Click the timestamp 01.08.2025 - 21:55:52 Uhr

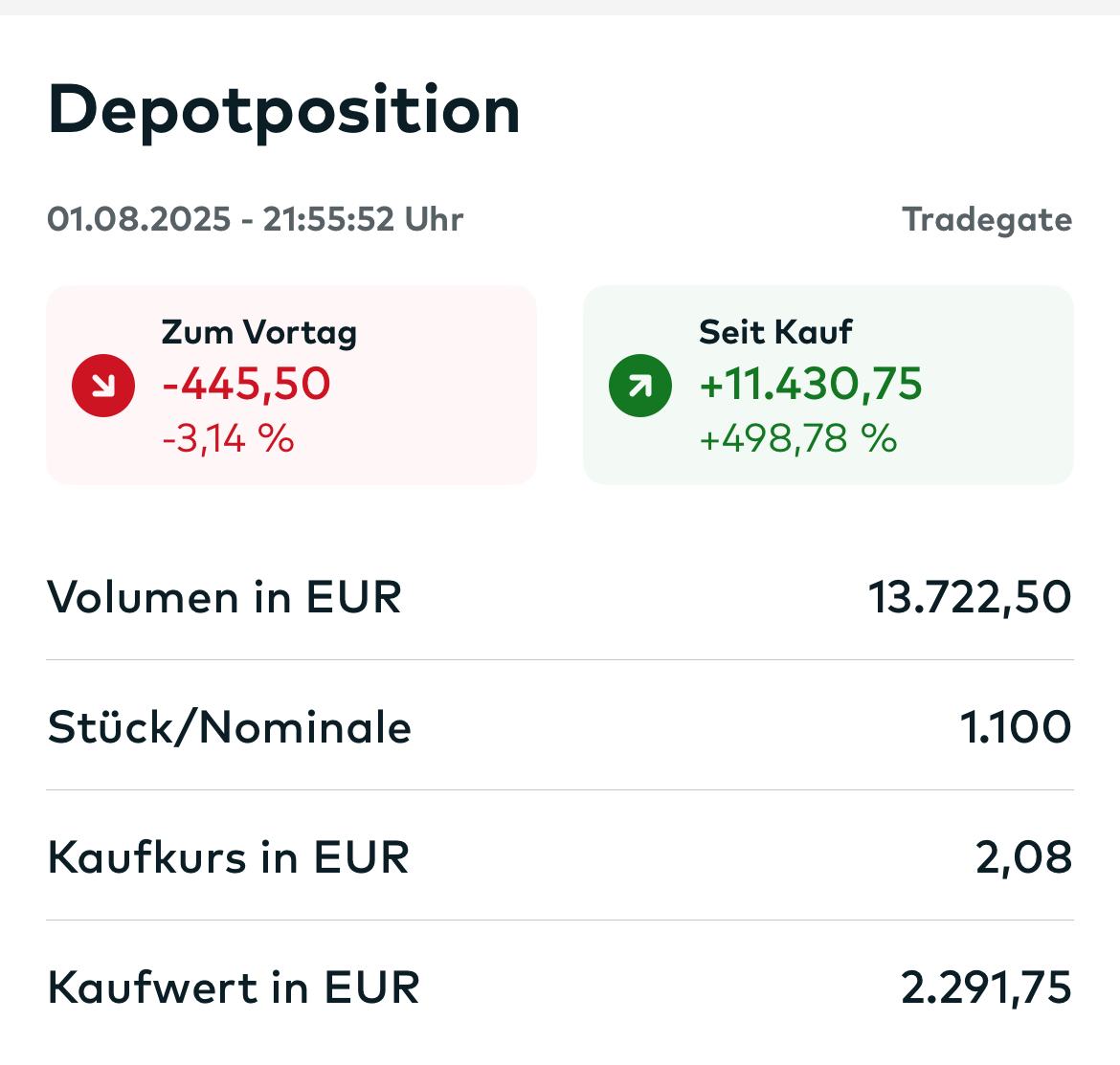point(256,219)
